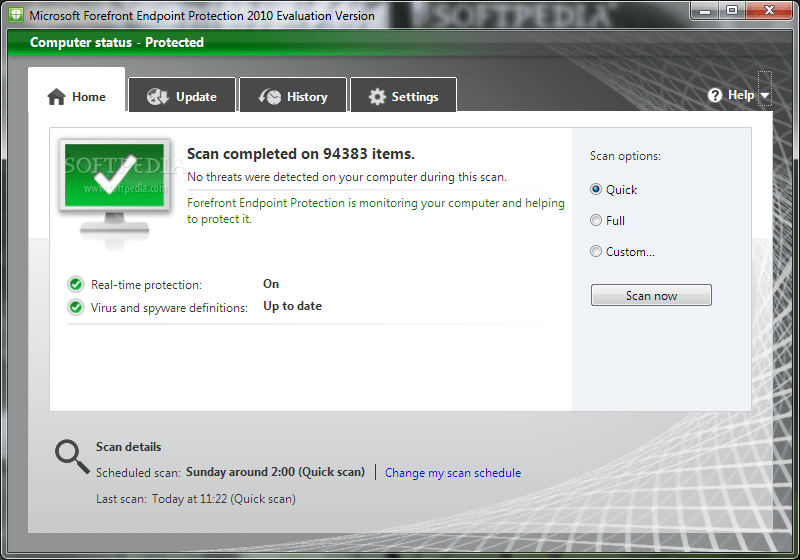Open the History tab

(x=293, y=95)
